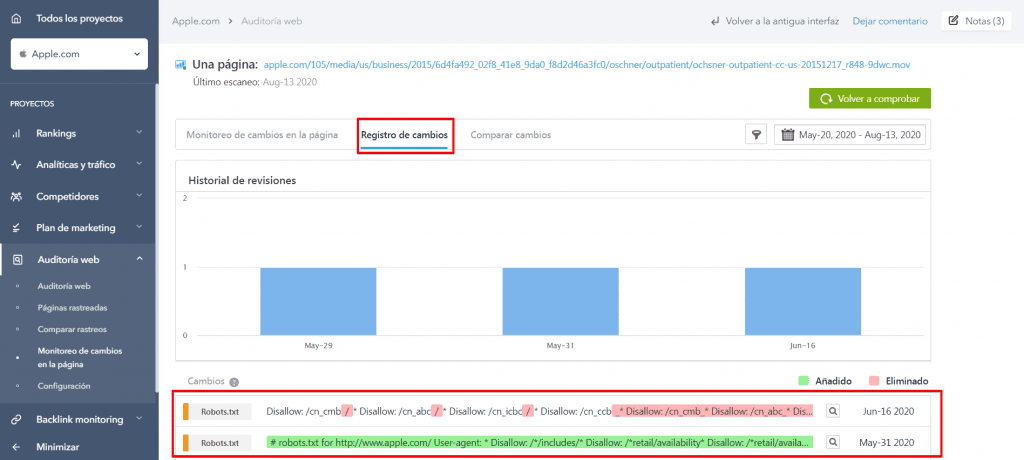Open Auditoría web submenu item
Image resolution: width=1024 pixels, height=460 pixels.
click(x=64, y=286)
